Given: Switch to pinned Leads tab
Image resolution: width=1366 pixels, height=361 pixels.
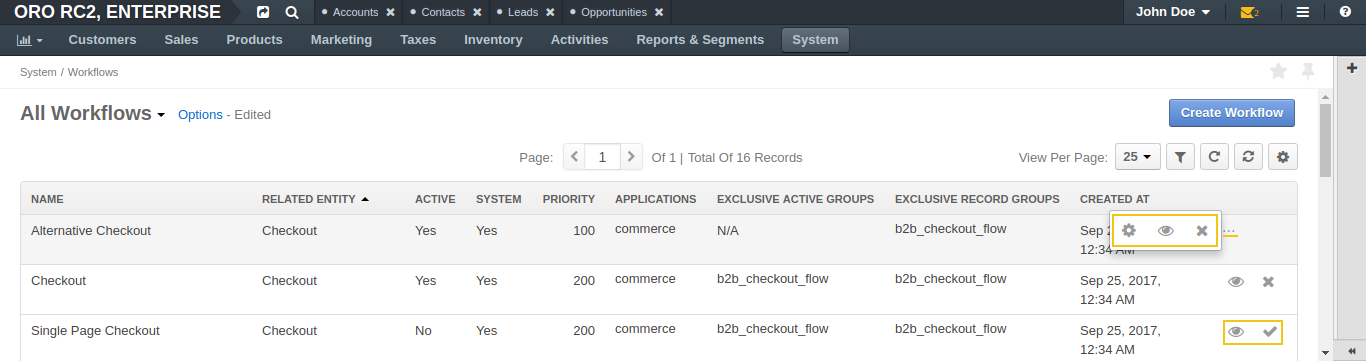Looking at the screenshot, I should point(523,13).
